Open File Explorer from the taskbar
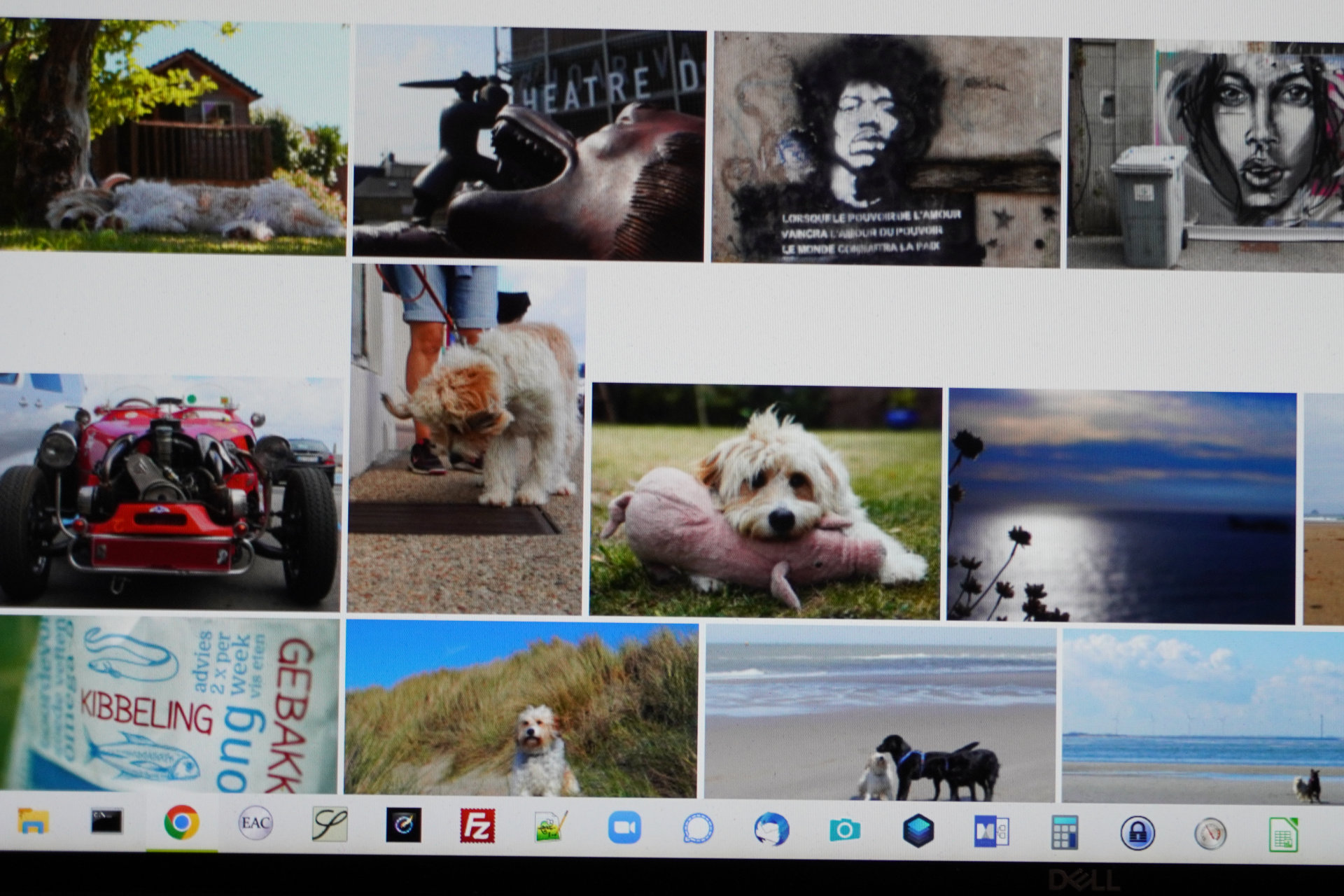 click(x=33, y=820)
